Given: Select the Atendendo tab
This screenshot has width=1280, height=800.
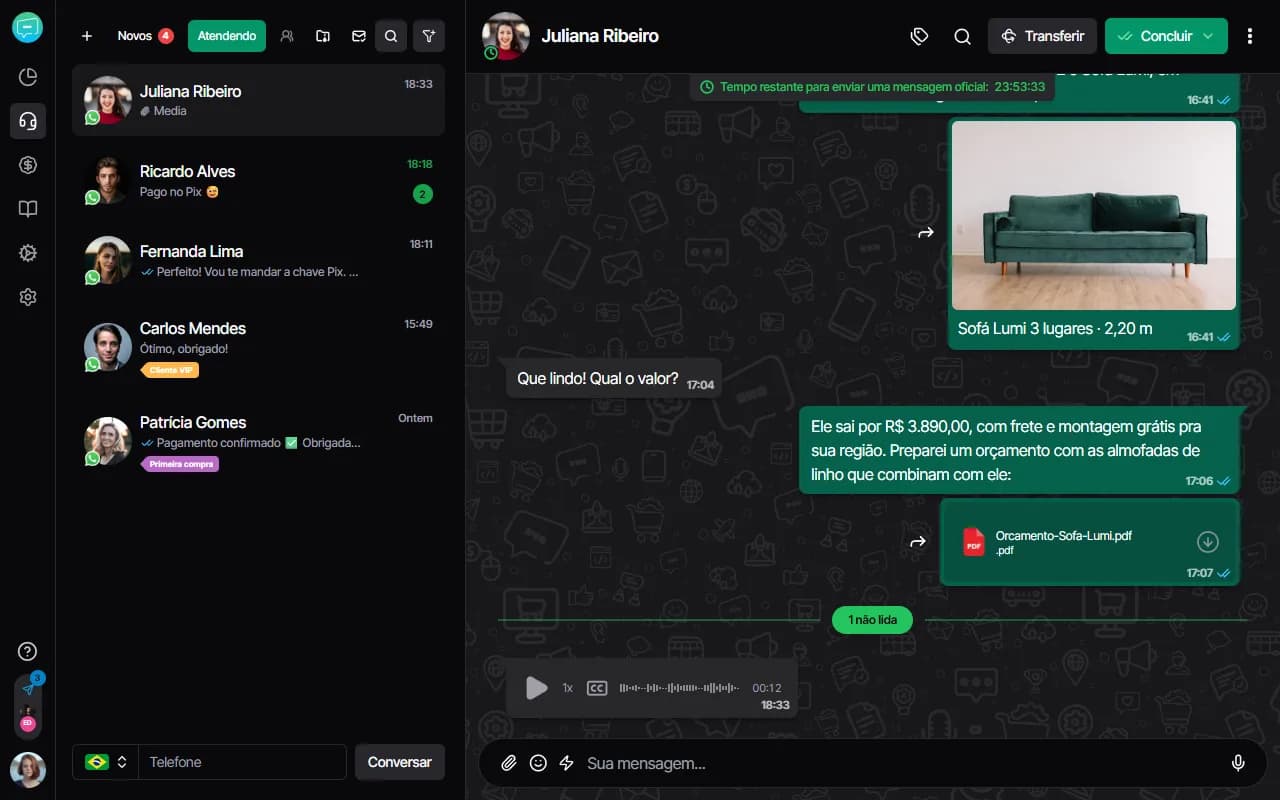Looking at the screenshot, I should [227, 36].
